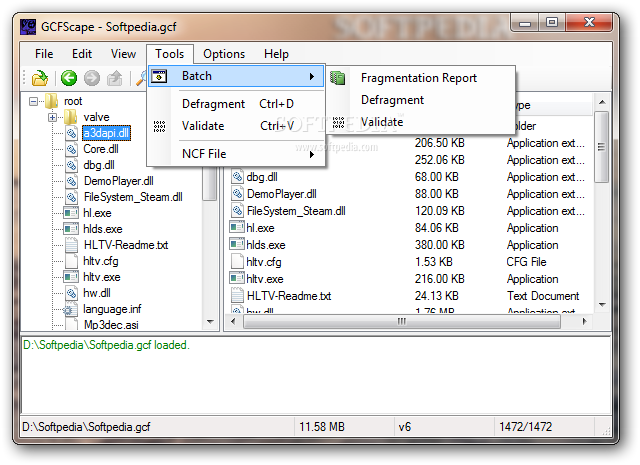Click the 11.58 MB status bar entry
Image resolution: width=640 pixels, height=465 pixels.
click(322, 427)
